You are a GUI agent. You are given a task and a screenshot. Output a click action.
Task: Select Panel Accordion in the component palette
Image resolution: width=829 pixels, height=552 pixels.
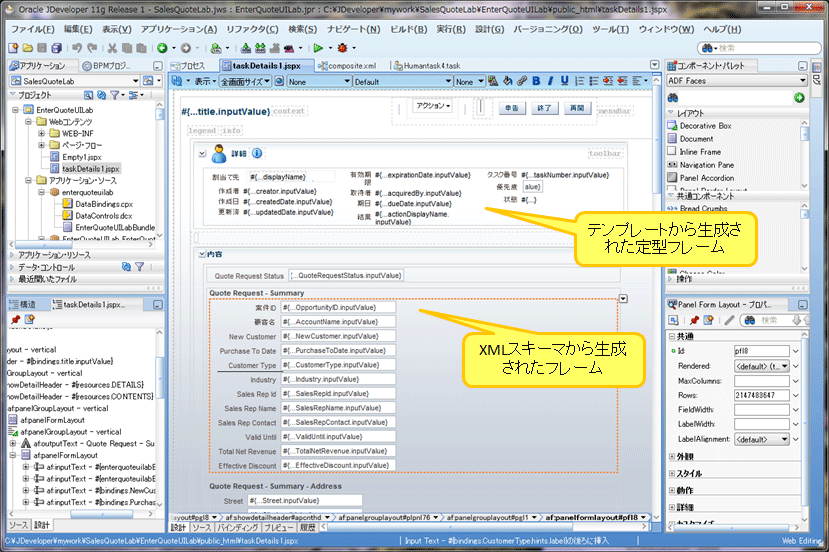click(706, 178)
